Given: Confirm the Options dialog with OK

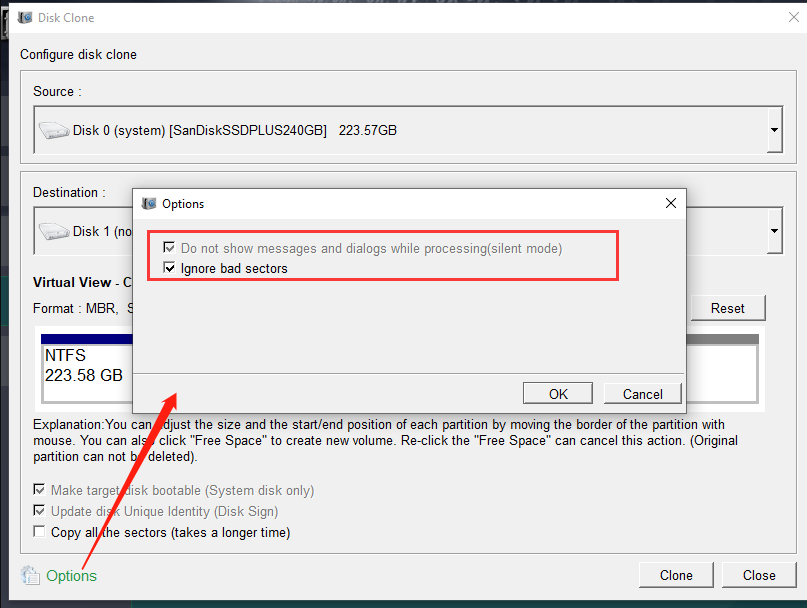Looking at the screenshot, I should [558, 394].
